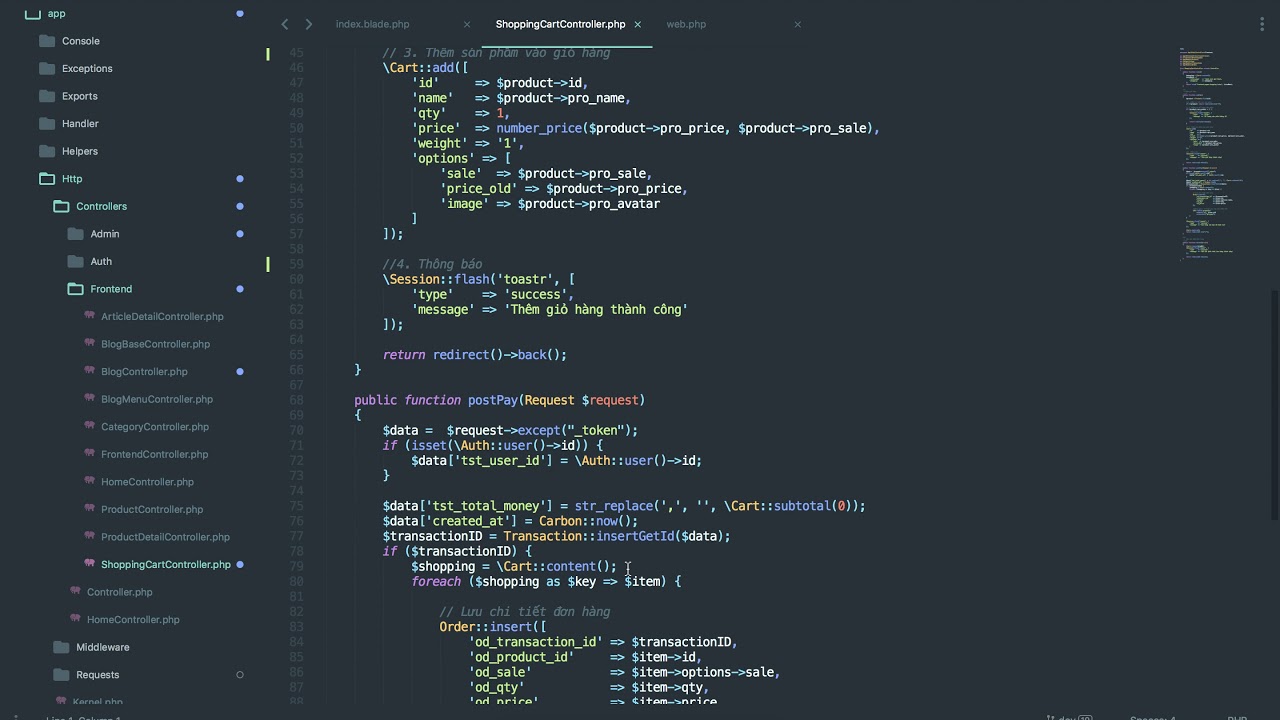
Task: Click the 'Order::insert([' line
Action: [x=493, y=627]
